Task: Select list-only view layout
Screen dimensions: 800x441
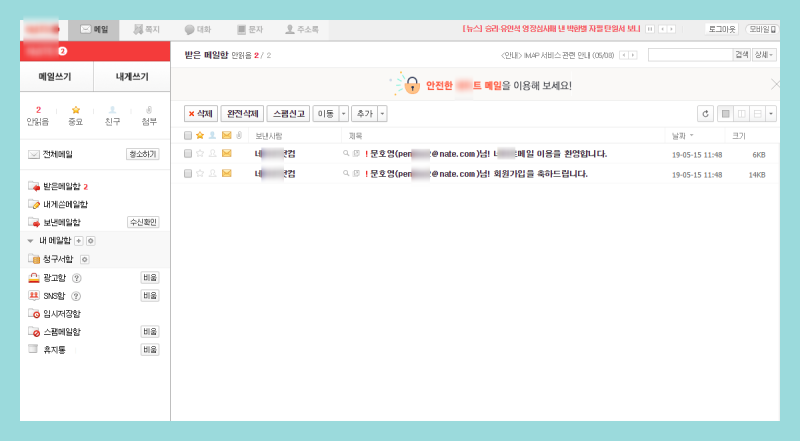Action: point(726,113)
